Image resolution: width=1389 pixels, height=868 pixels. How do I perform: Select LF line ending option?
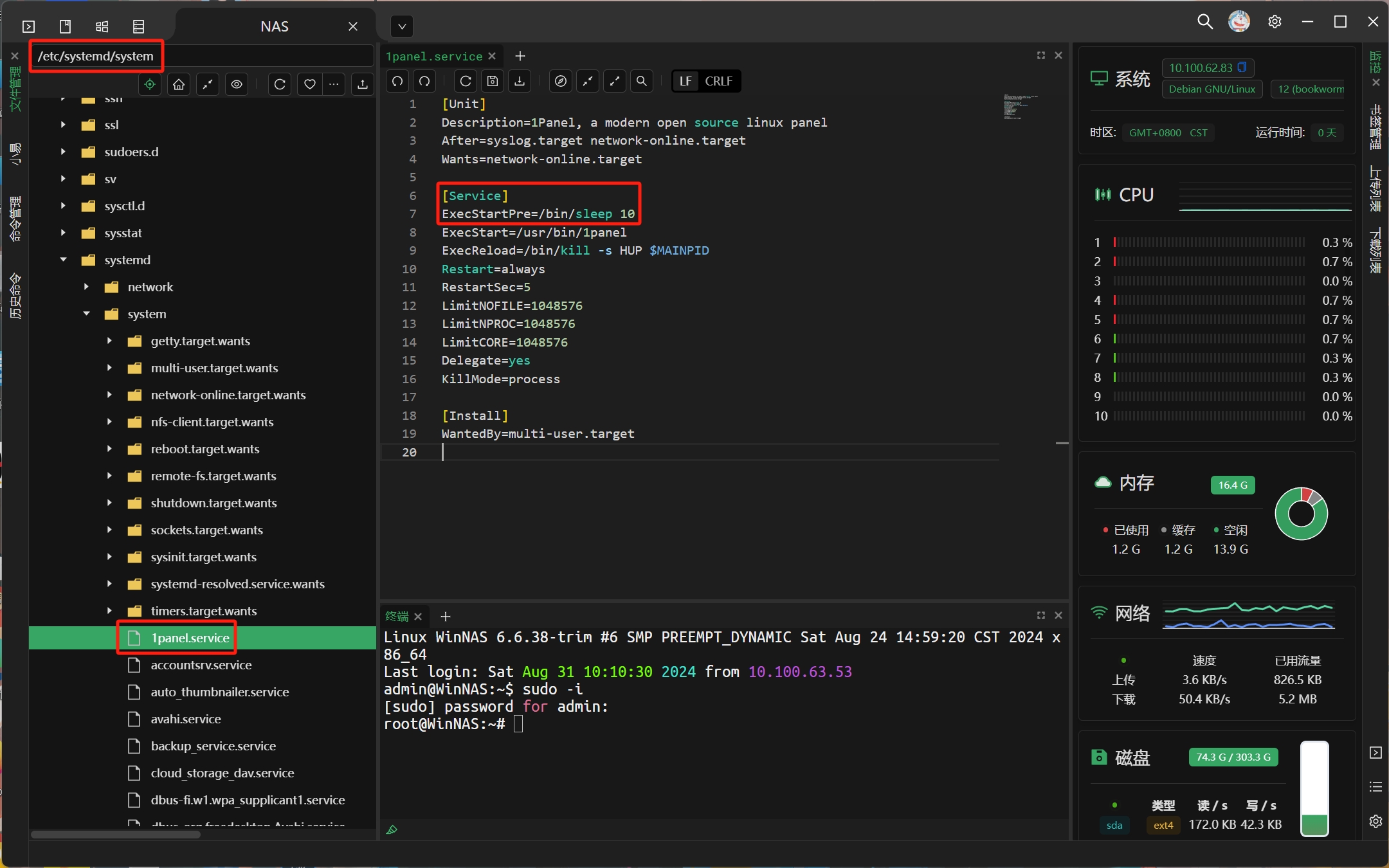click(x=685, y=81)
